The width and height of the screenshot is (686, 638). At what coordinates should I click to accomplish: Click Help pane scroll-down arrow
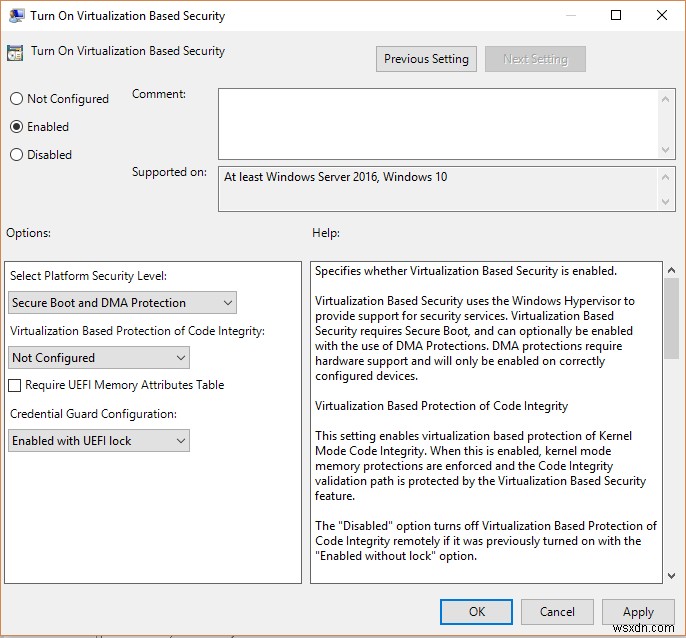[x=671, y=576]
